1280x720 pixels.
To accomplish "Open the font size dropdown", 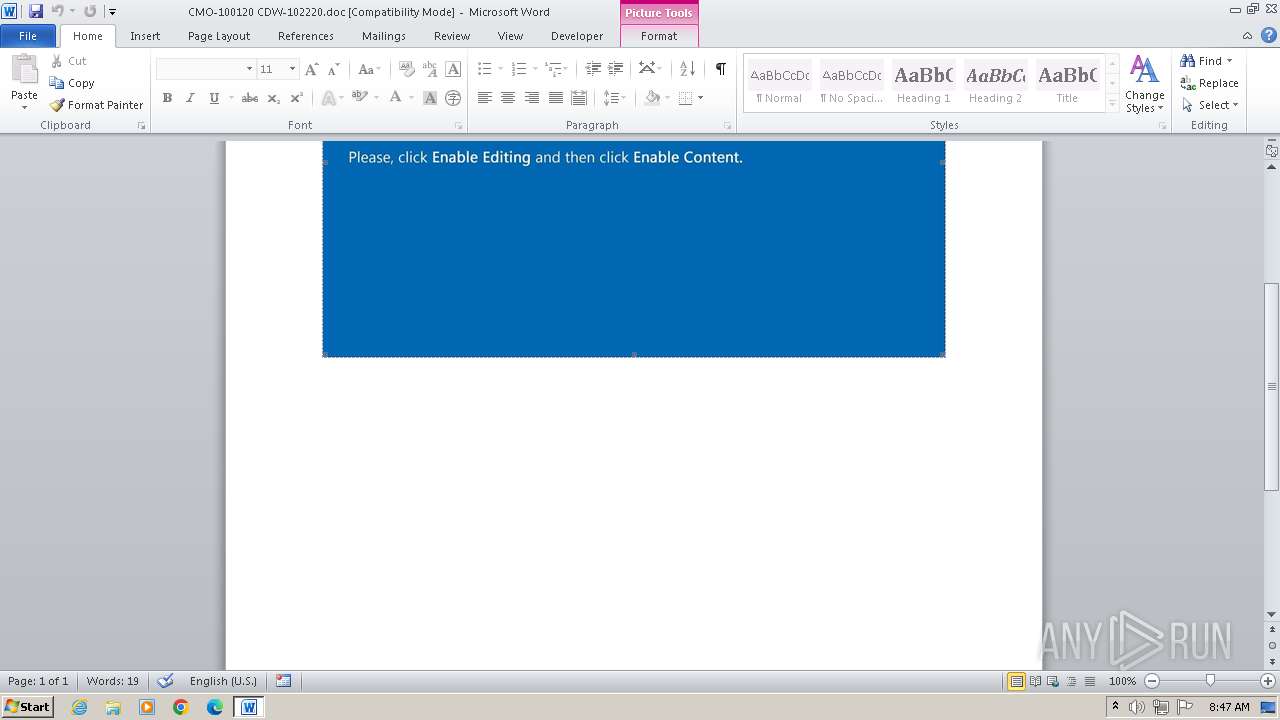I will tap(292, 69).
